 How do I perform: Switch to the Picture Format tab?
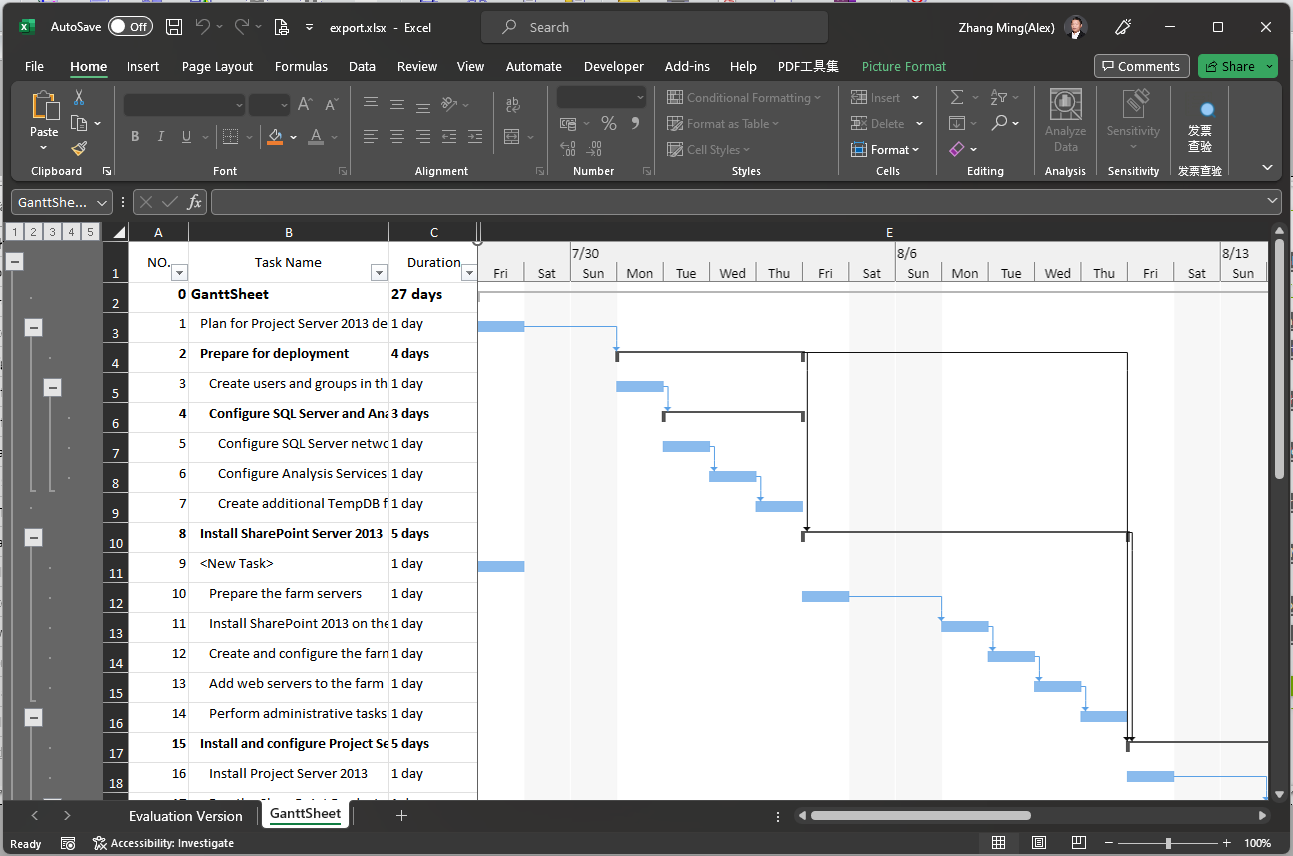pyautogui.click(x=904, y=66)
